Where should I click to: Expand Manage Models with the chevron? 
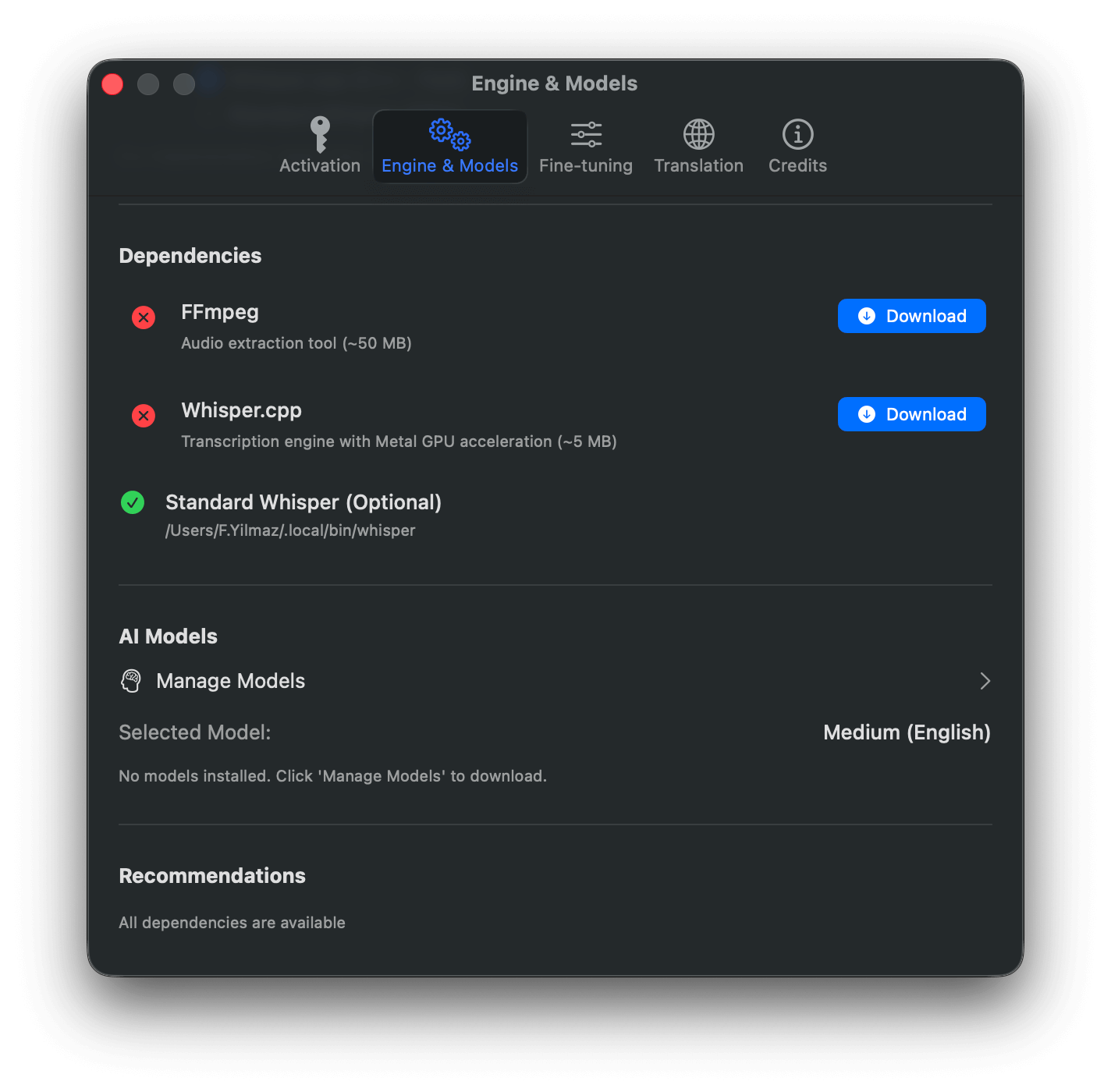tap(985, 681)
